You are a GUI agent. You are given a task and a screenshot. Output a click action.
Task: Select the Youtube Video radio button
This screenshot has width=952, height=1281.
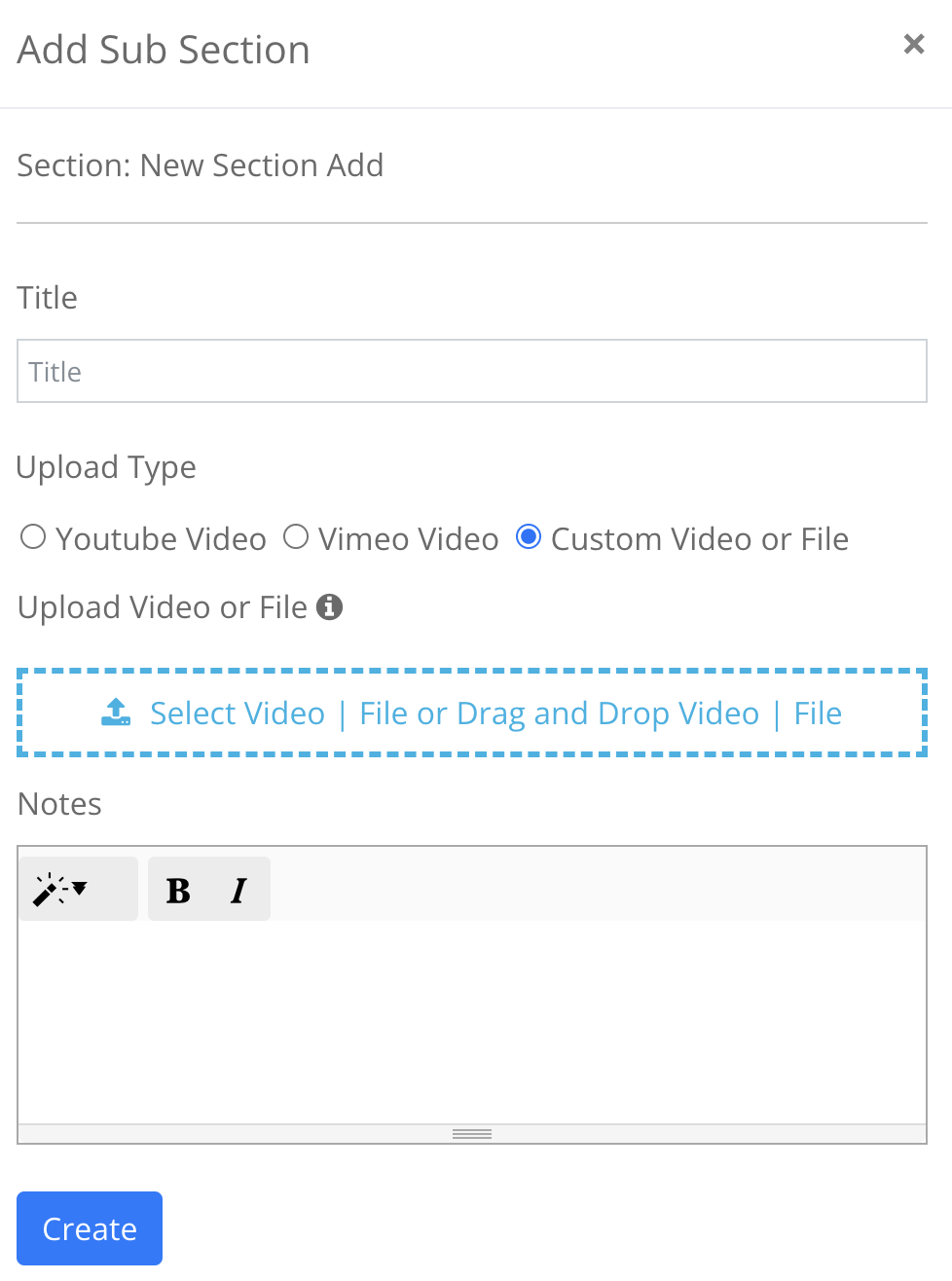(x=33, y=537)
